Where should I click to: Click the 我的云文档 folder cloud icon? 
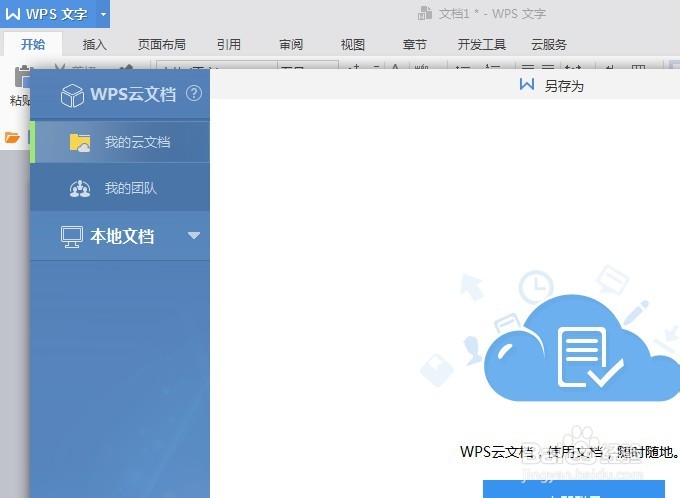tap(80, 143)
